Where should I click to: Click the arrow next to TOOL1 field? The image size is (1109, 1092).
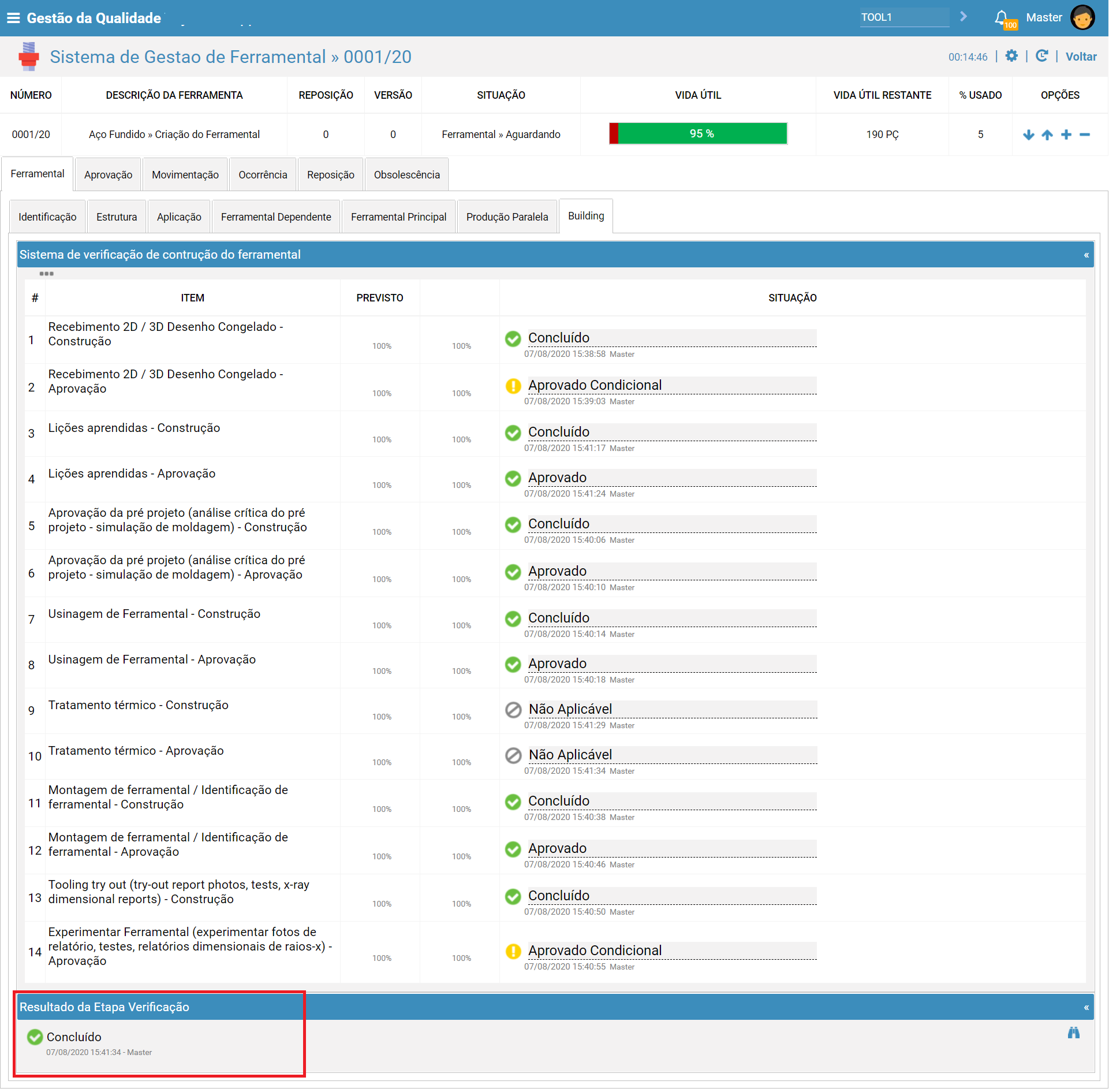click(x=964, y=17)
